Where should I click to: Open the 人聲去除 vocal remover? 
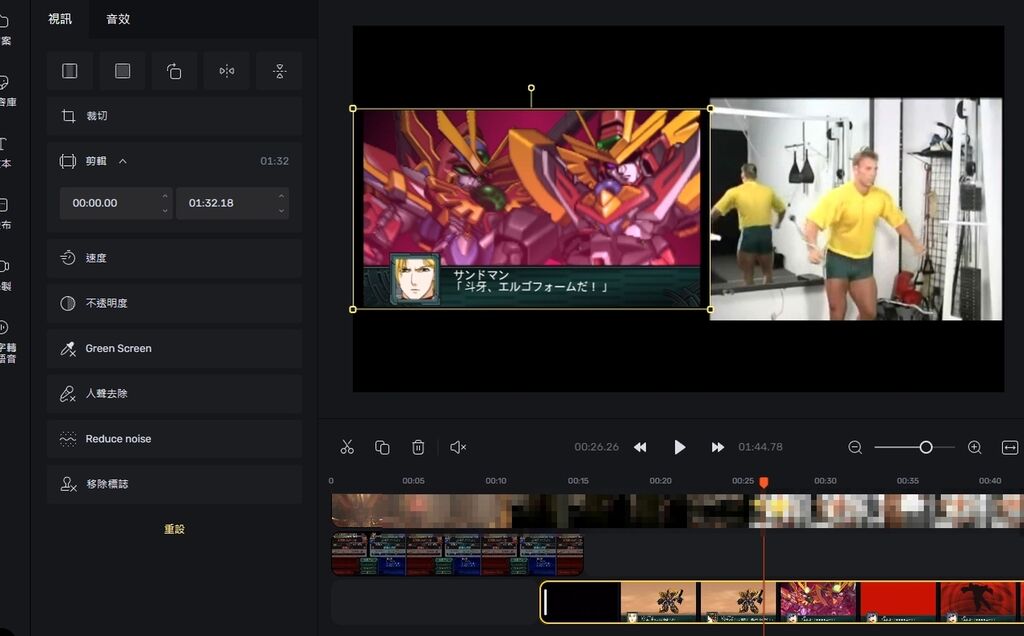tap(174, 393)
